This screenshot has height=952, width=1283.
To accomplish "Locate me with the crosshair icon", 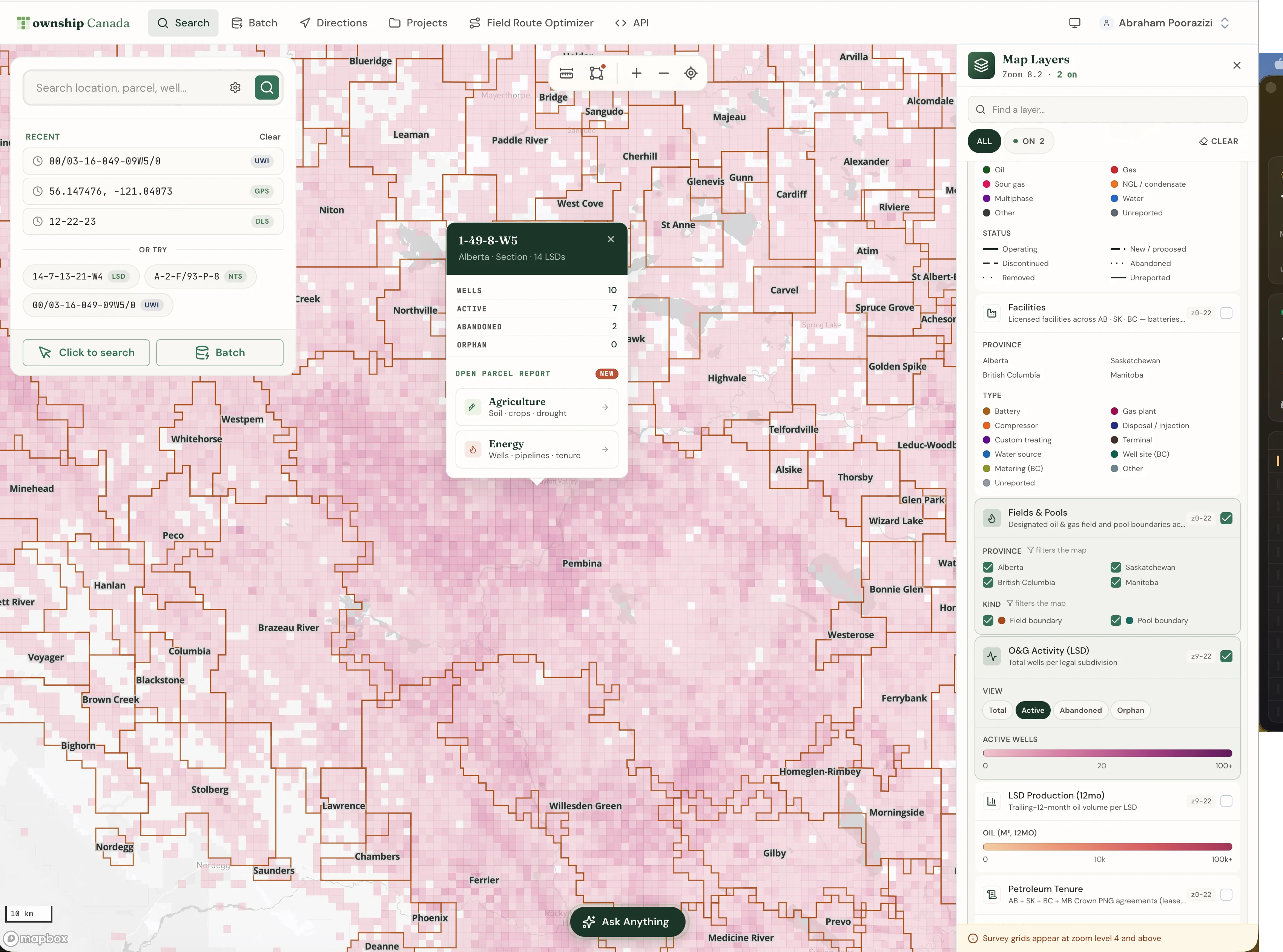I will click(691, 73).
